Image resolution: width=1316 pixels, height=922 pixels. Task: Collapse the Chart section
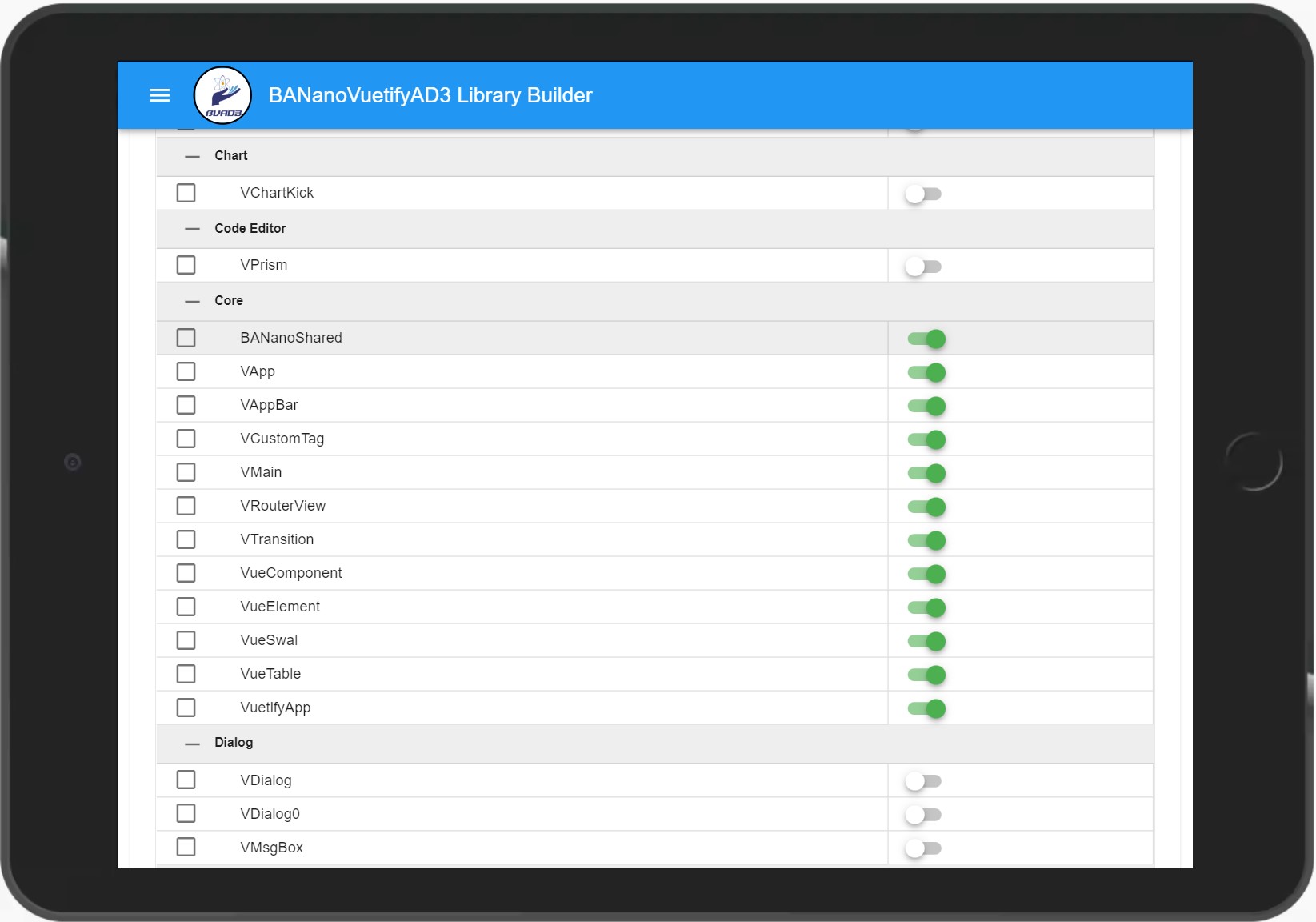(192, 156)
